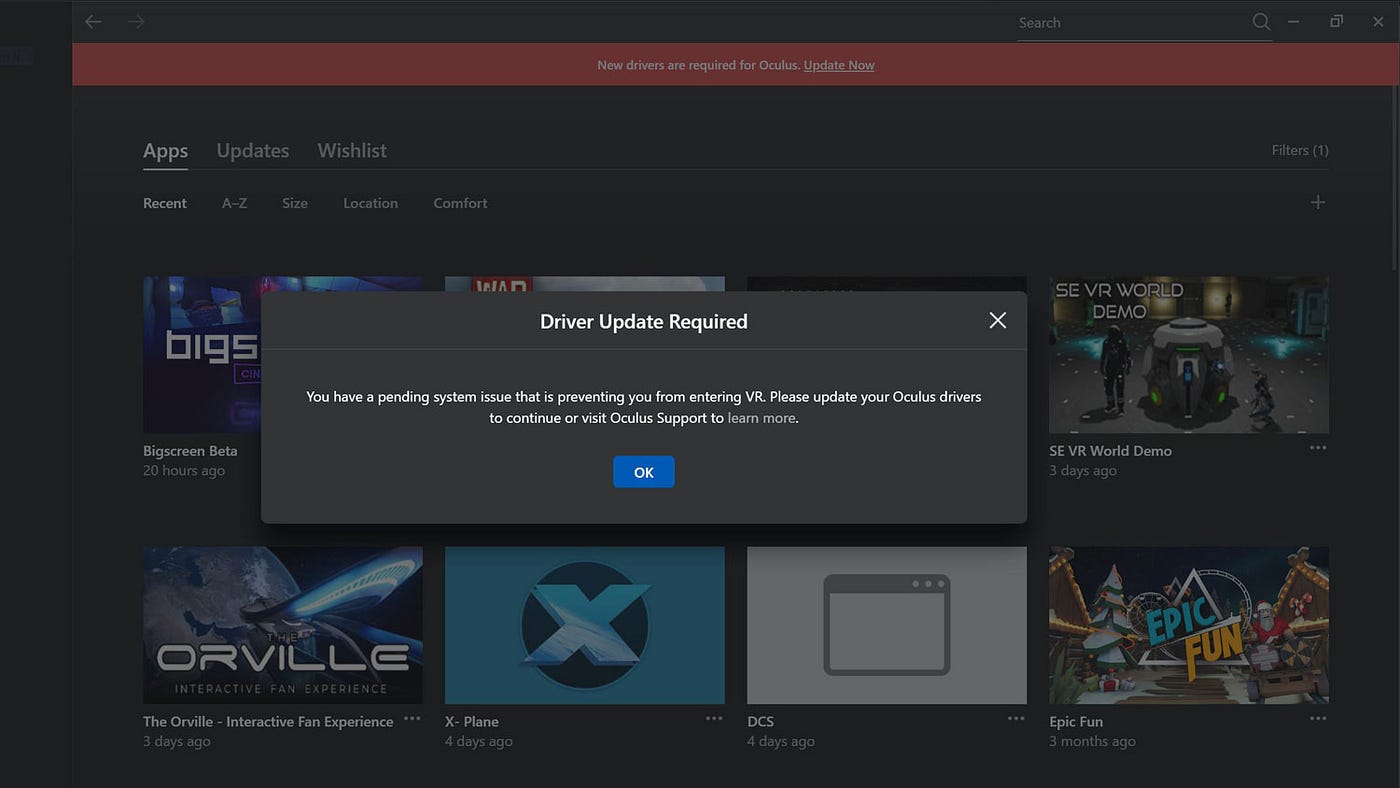Open the SE VR World Demo thumbnail
1400x788 pixels.
pos(1189,355)
